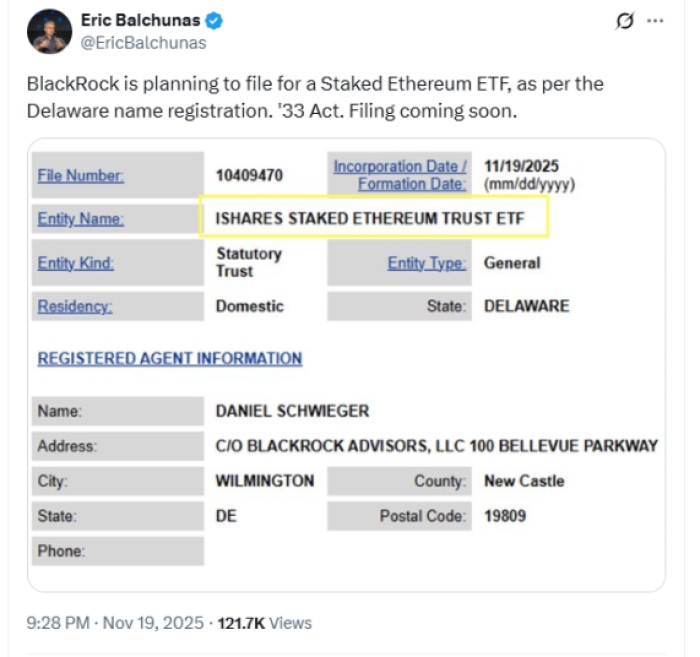Click Incorporation Date / Formation Date link

coord(400,174)
